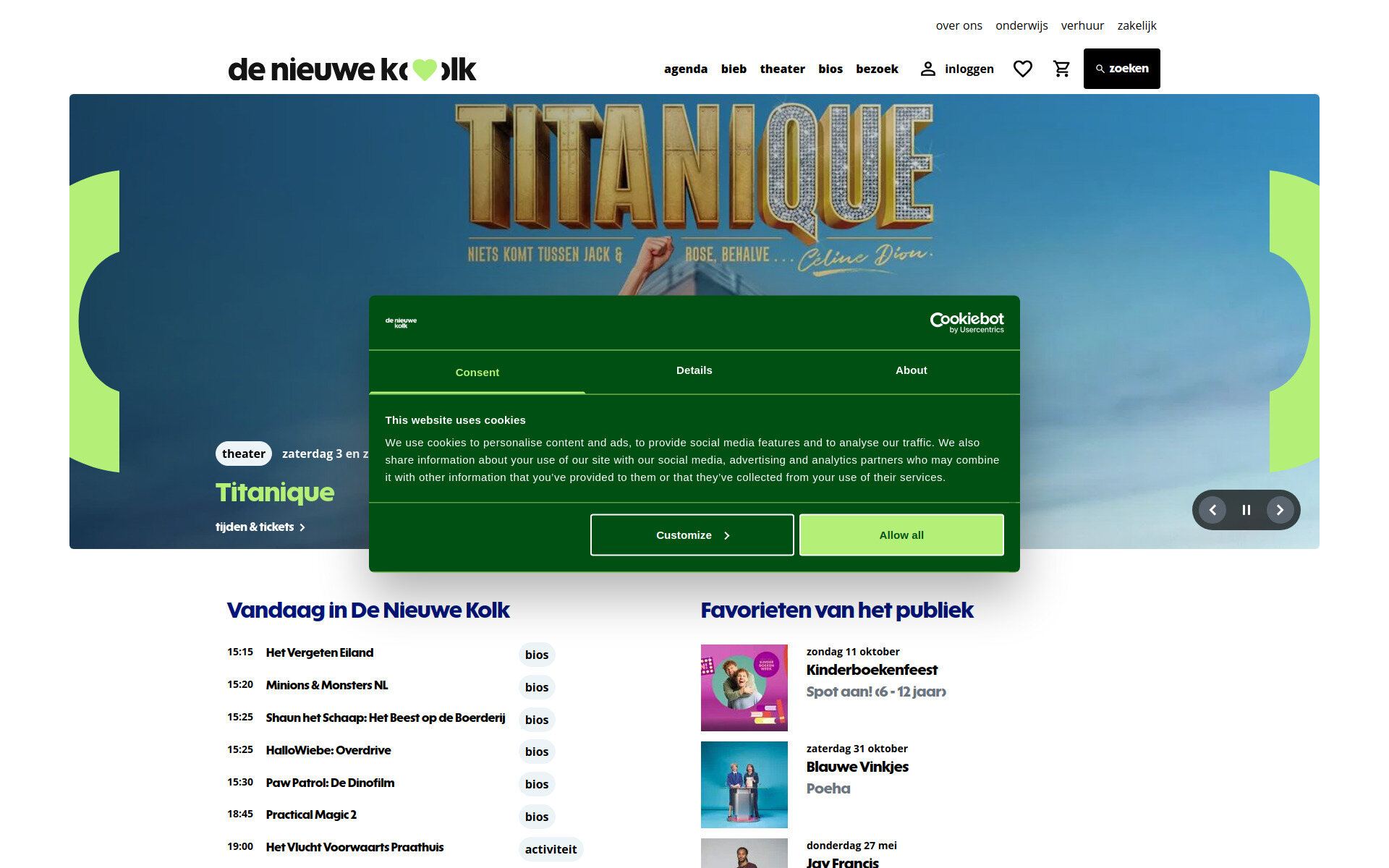Click the Titanique title heading
The image size is (1389, 868).
point(275,493)
